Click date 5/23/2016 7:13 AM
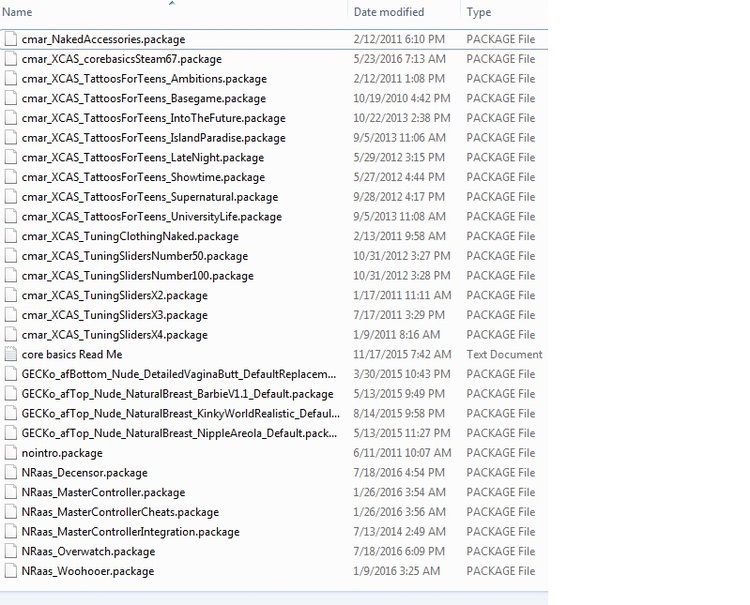The height and width of the screenshot is (605, 750). click(x=399, y=59)
